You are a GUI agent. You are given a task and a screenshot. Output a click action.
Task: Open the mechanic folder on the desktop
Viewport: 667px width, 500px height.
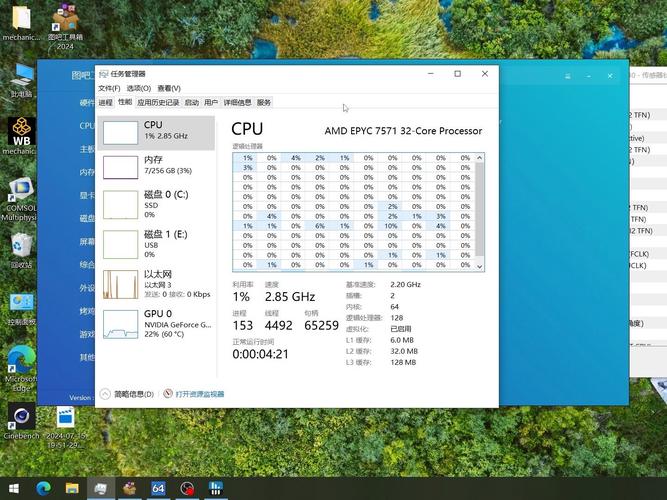click(21, 22)
